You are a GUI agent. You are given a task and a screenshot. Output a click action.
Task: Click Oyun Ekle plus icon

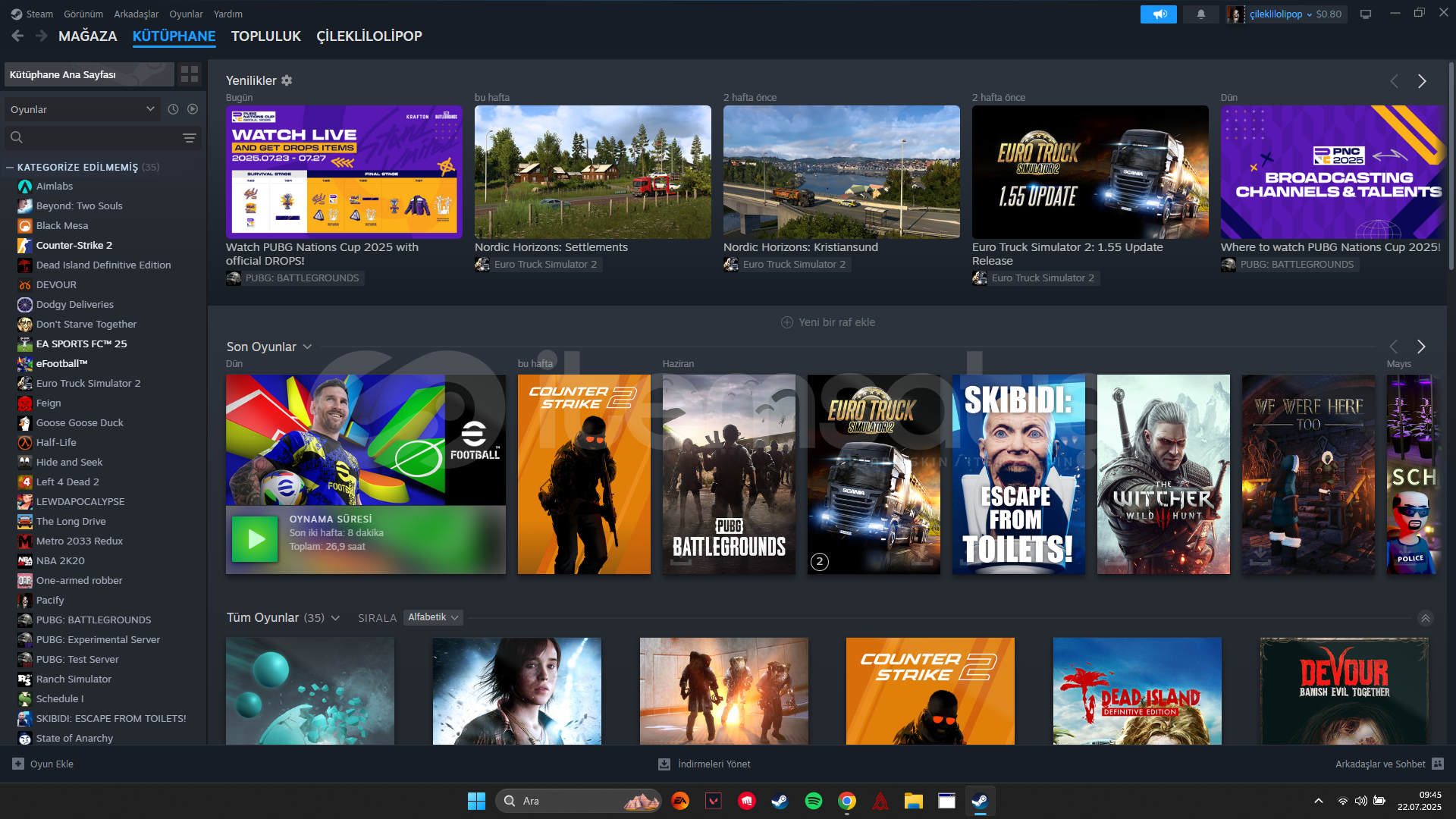(18, 764)
